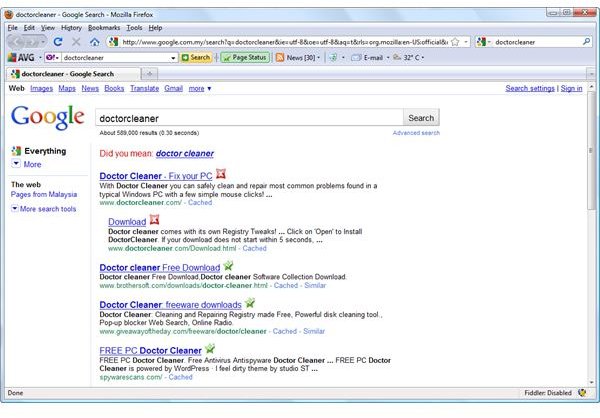Click the AVG toolbar logo
Image resolution: width=600 pixels, height=418 pixels.
pyautogui.click(x=21, y=57)
